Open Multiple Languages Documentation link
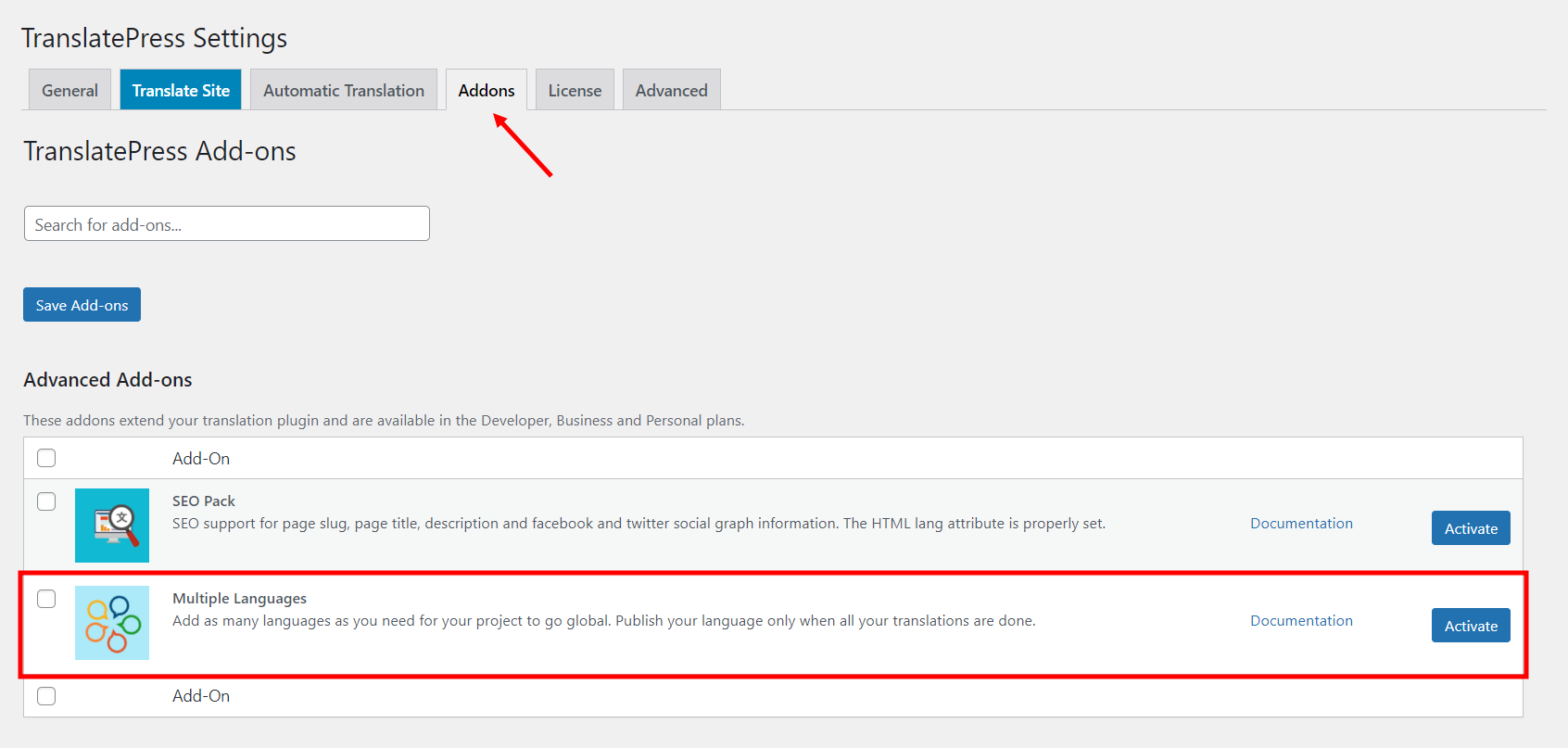The width and height of the screenshot is (1568, 748). click(x=1301, y=621)
